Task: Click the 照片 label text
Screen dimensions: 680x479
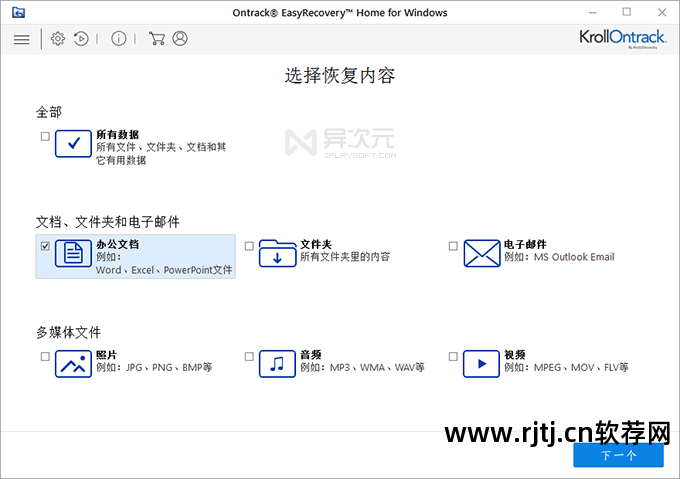Action: point(107,355)
